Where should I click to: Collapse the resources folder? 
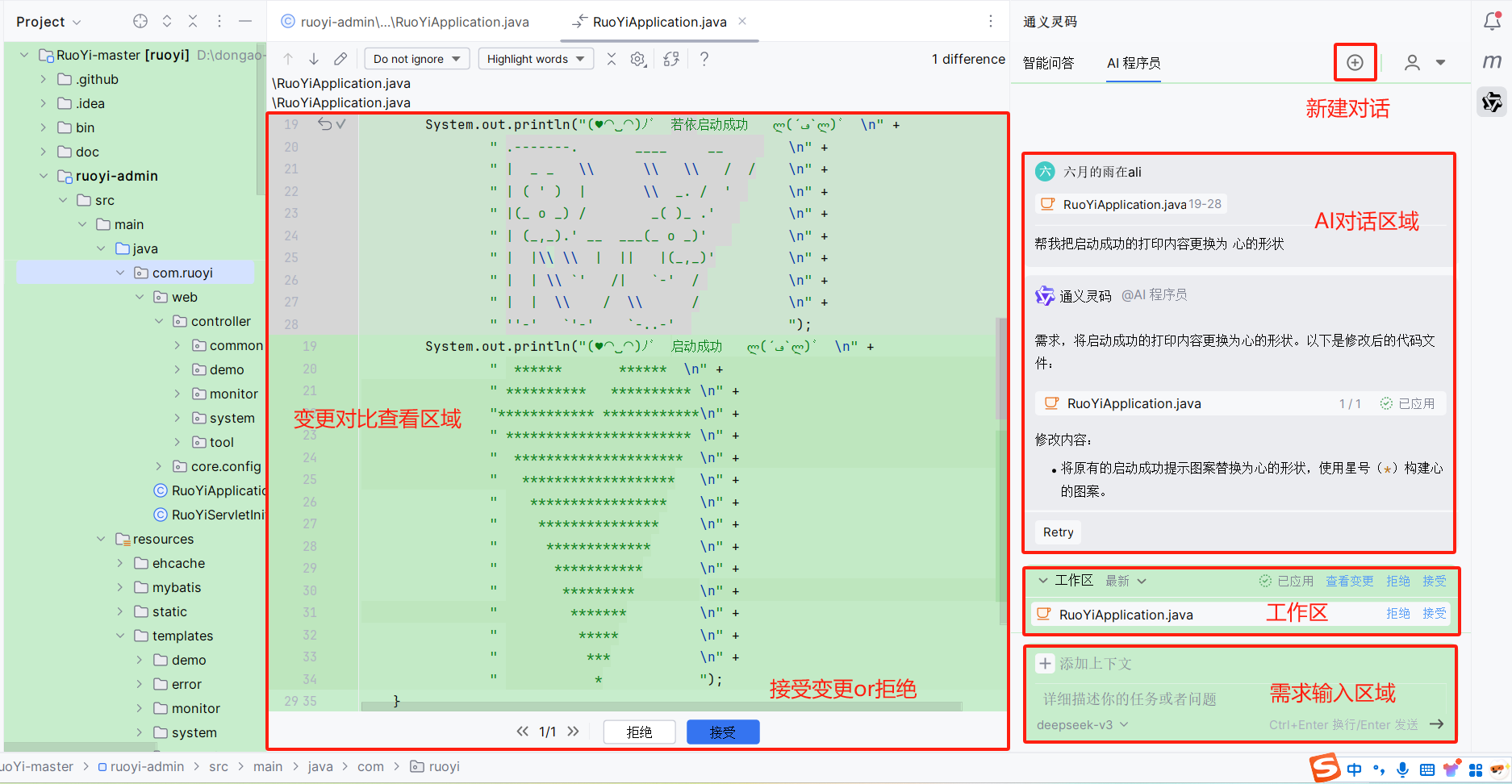pos(101,539)
